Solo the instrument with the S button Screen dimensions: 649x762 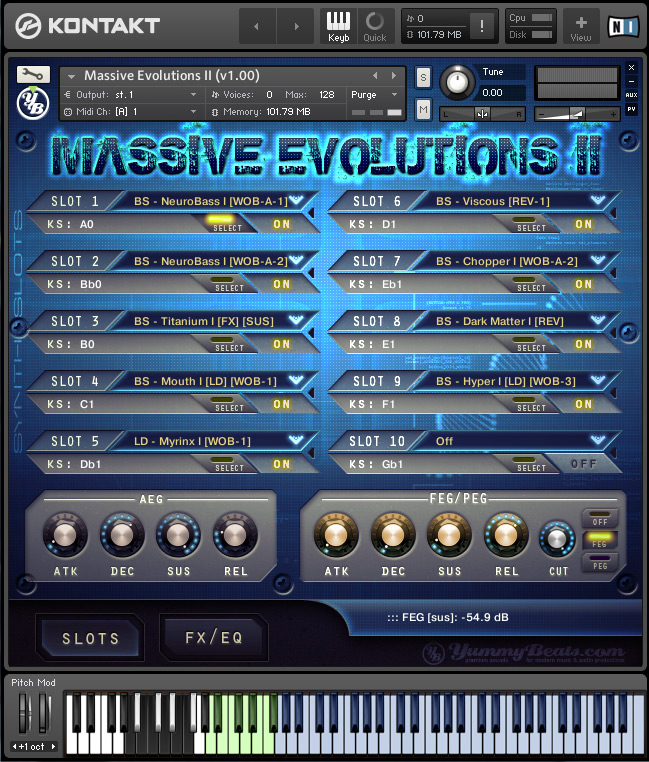(x=423, y=78)
